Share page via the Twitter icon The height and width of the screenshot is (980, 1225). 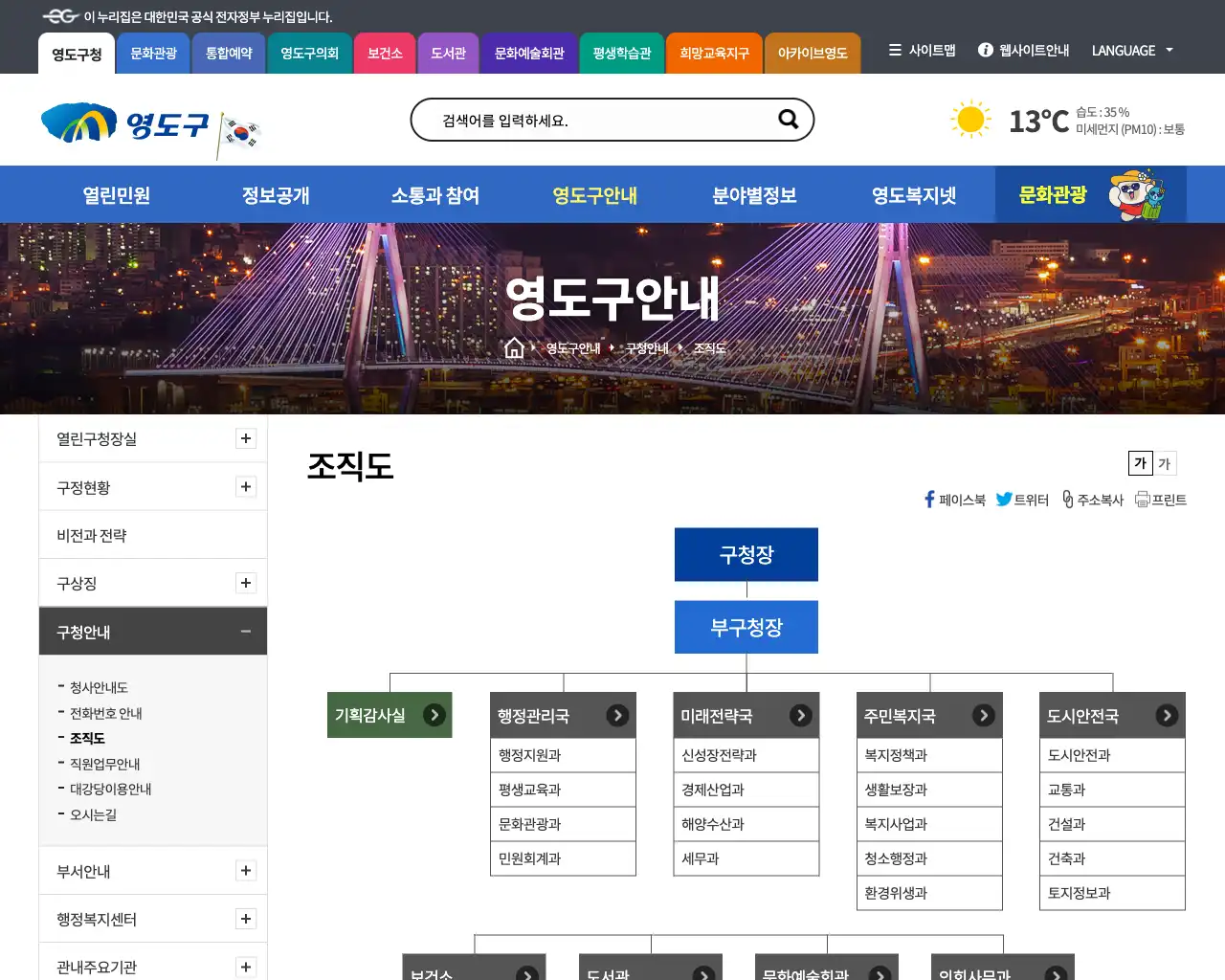coord(1005,499)
